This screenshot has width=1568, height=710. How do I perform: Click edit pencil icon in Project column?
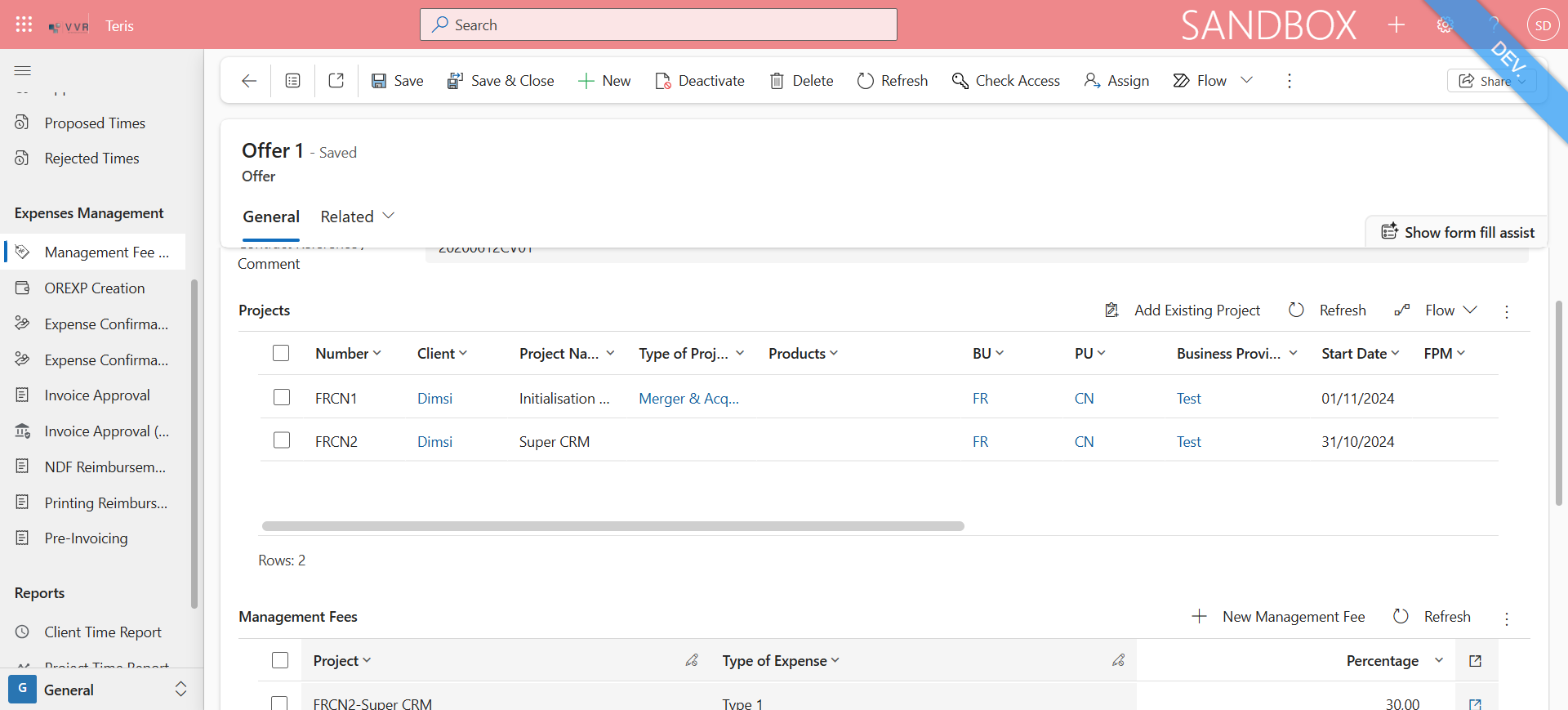pos(692,660)
